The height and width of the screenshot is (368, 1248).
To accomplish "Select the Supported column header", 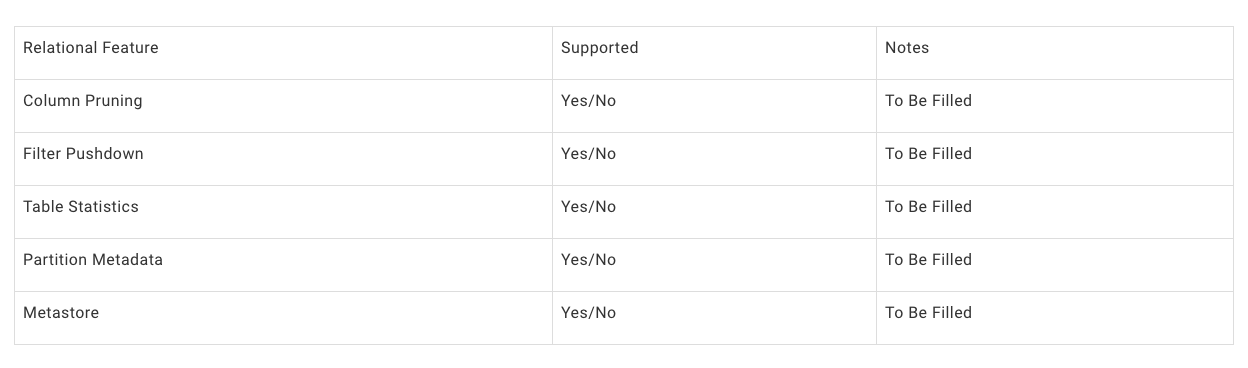I will [x=714, y=53].
